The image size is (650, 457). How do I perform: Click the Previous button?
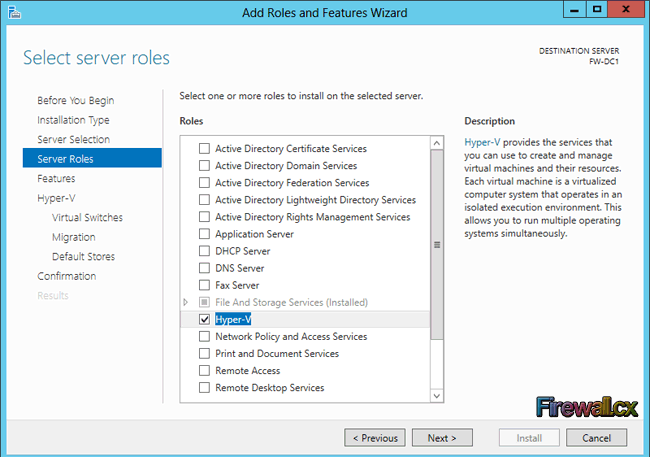[x=375, y=438]
